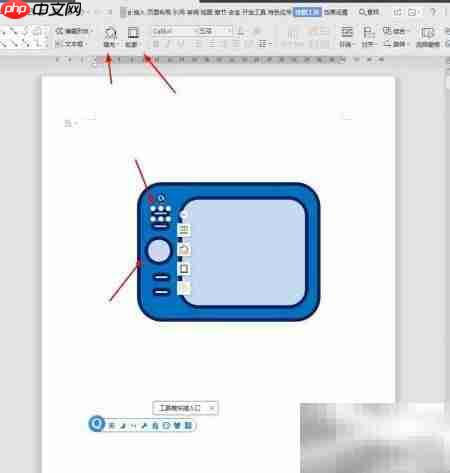Click the Edit Shape (编辑形状) option
The width and height of the screenshot is (450, 473).
tap(73, 31)
